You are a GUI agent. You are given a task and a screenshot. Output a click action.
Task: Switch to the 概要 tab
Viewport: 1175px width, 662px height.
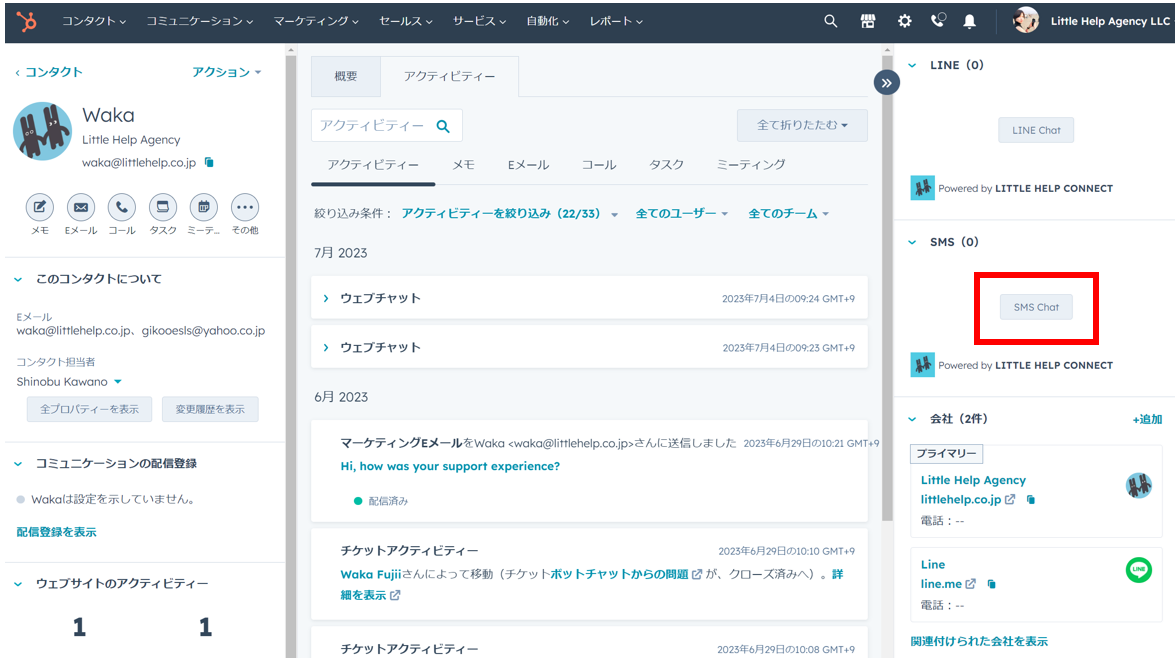coord(346,76)
